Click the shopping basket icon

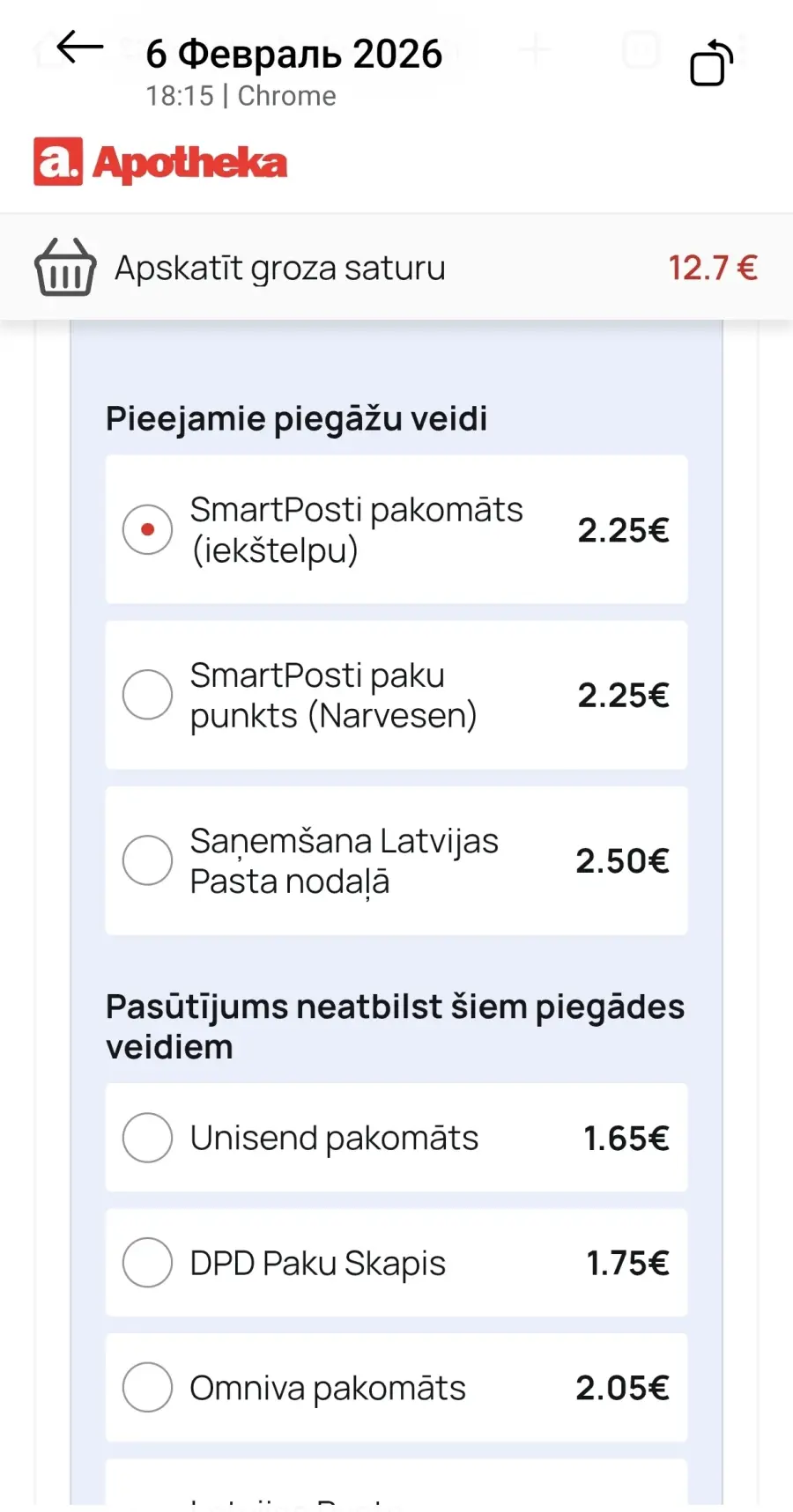pos(64,267)
